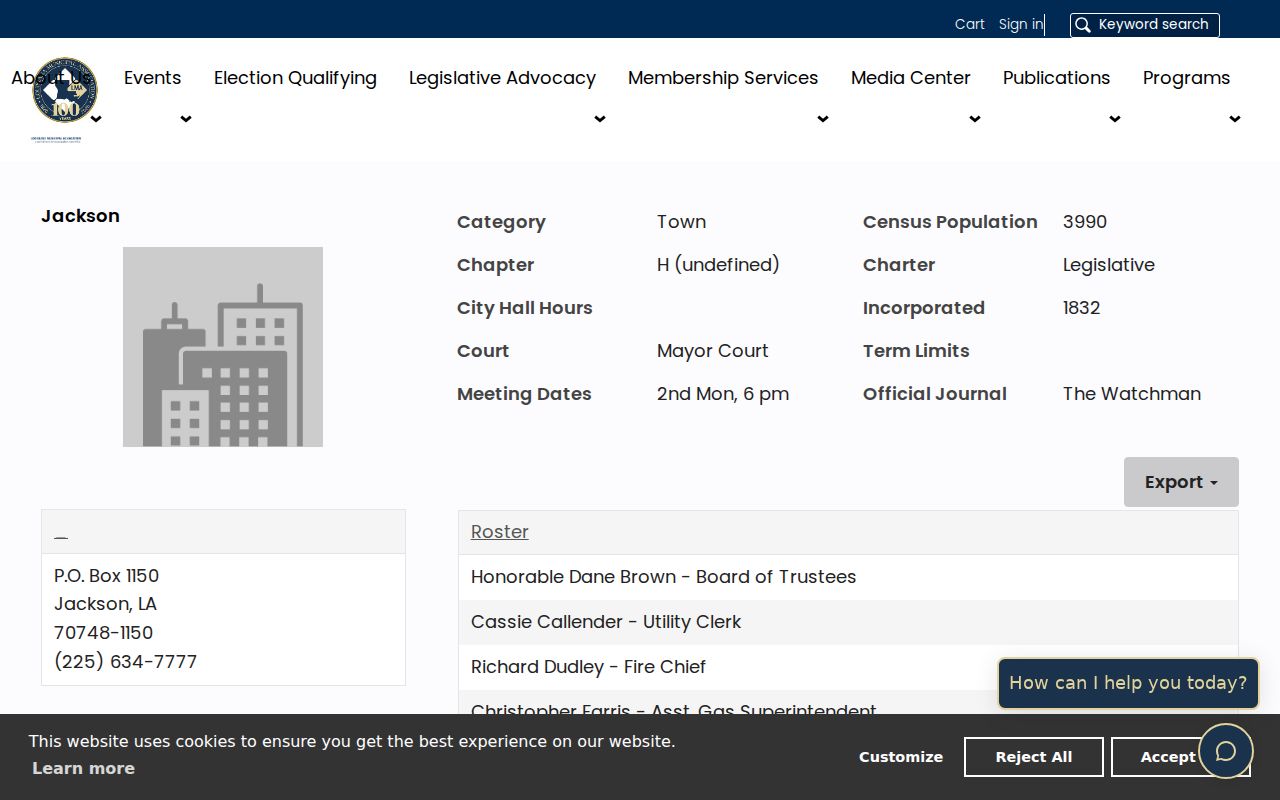
Task: Expand the Programs chevron
Action: pyautogui.click(x=1235, y=119)
